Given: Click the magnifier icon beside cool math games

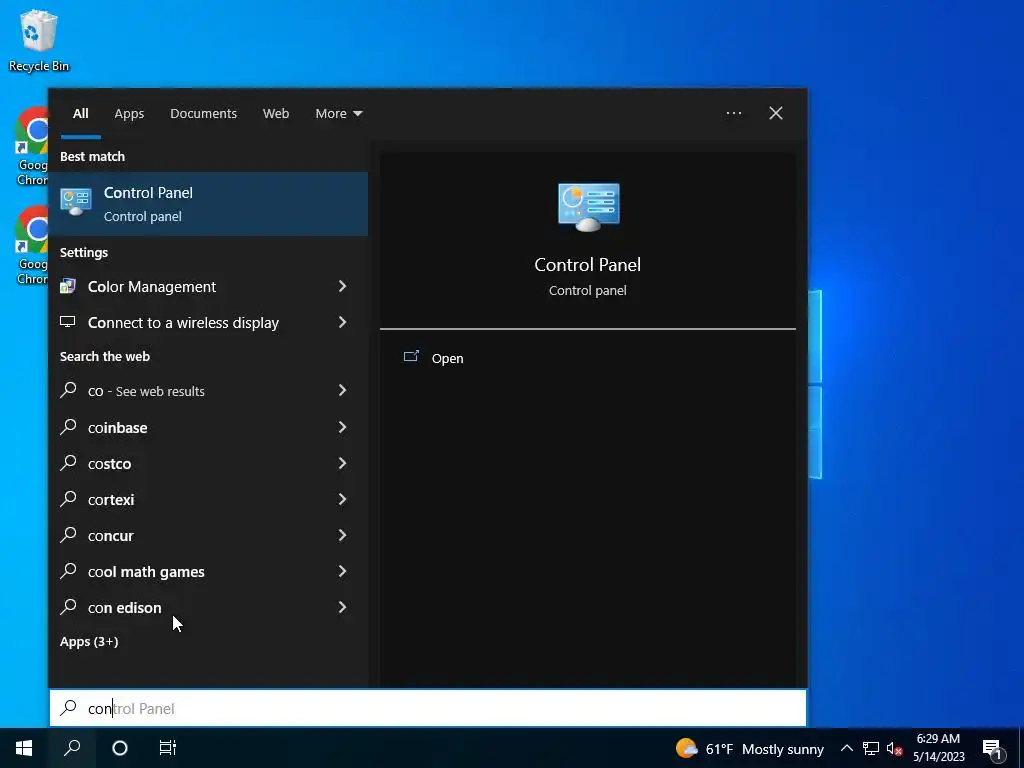Looking at the screenshot, I should (68, 570).
